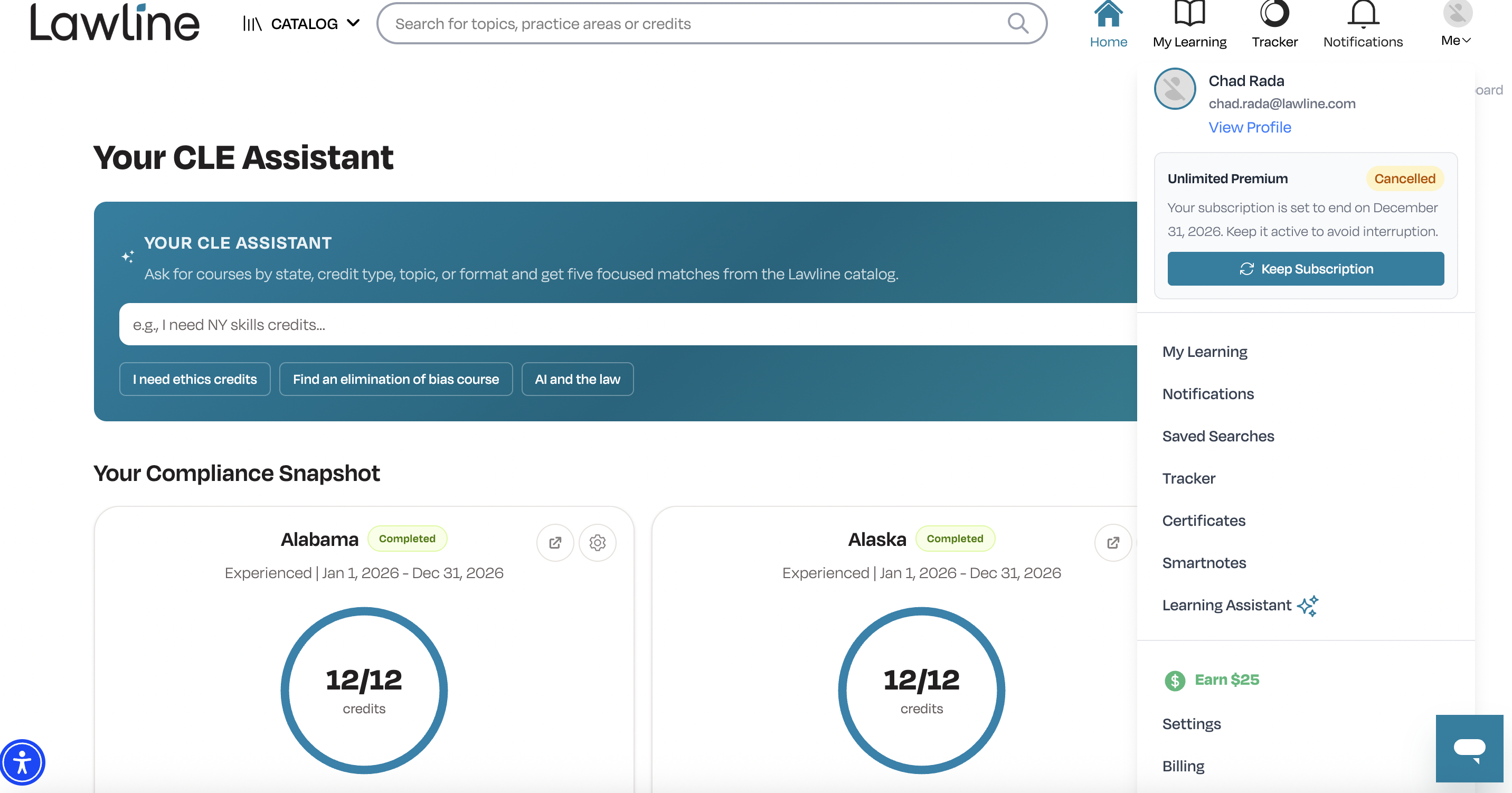Click the Earn $25 link

click(x=1227, y=679)
